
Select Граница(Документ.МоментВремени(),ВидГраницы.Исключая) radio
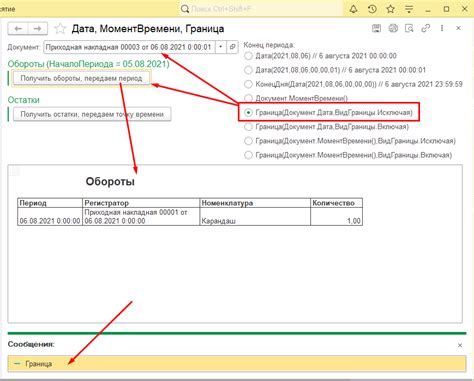pyautogui.click(x=248, y=141)
